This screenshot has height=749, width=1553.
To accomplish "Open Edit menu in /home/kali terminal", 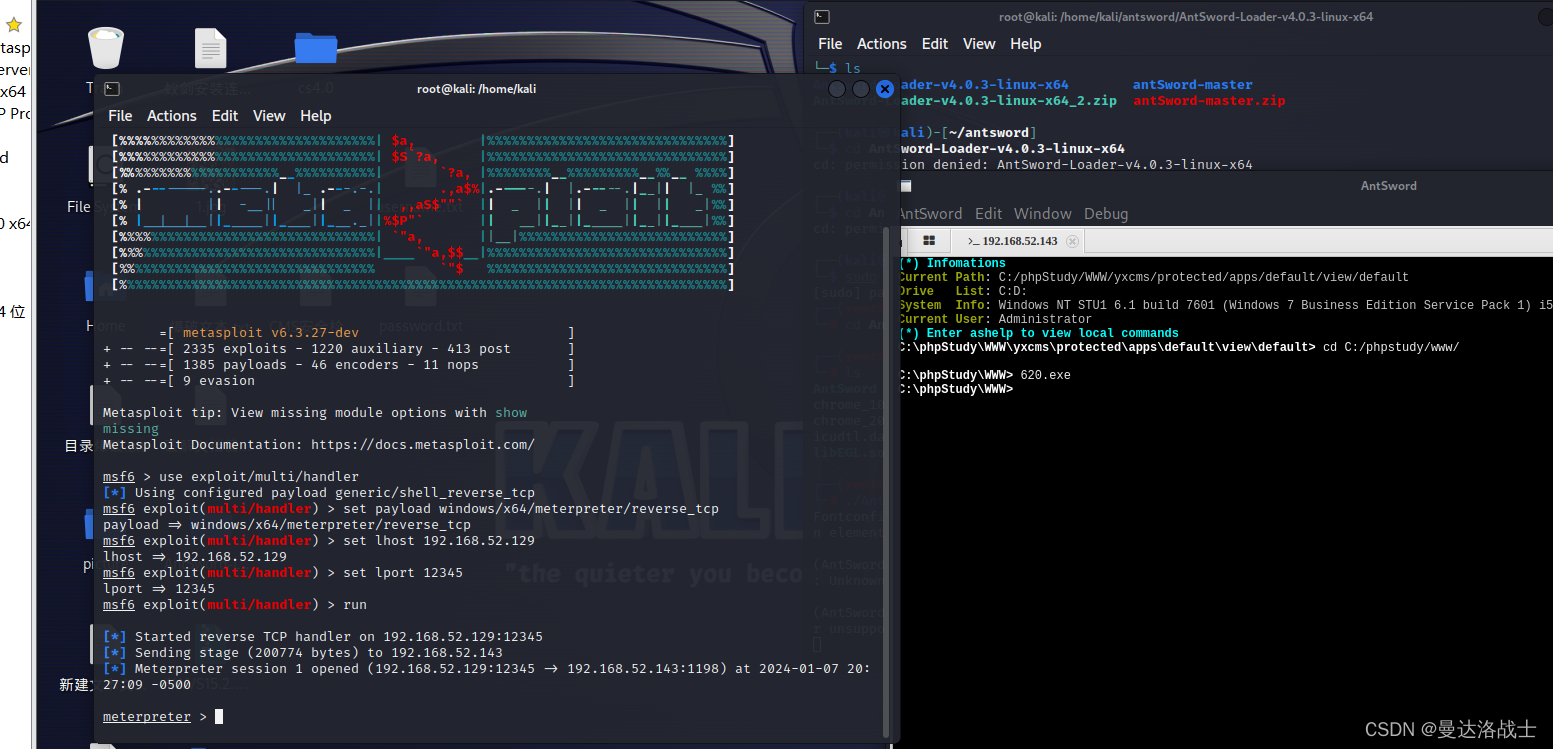I will (225, 116).
